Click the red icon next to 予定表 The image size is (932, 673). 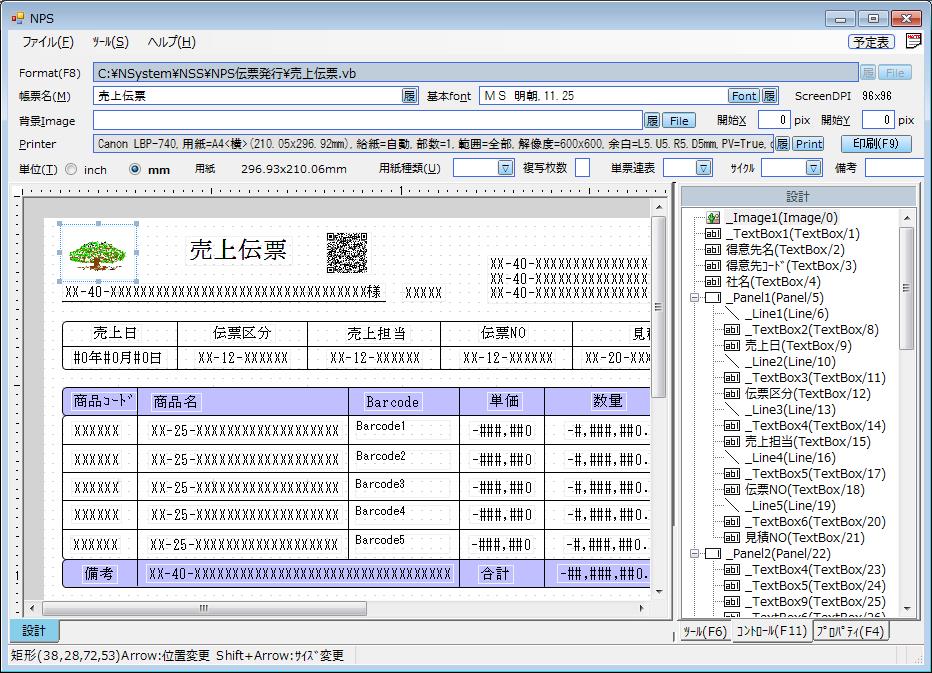tap(913, 41)
